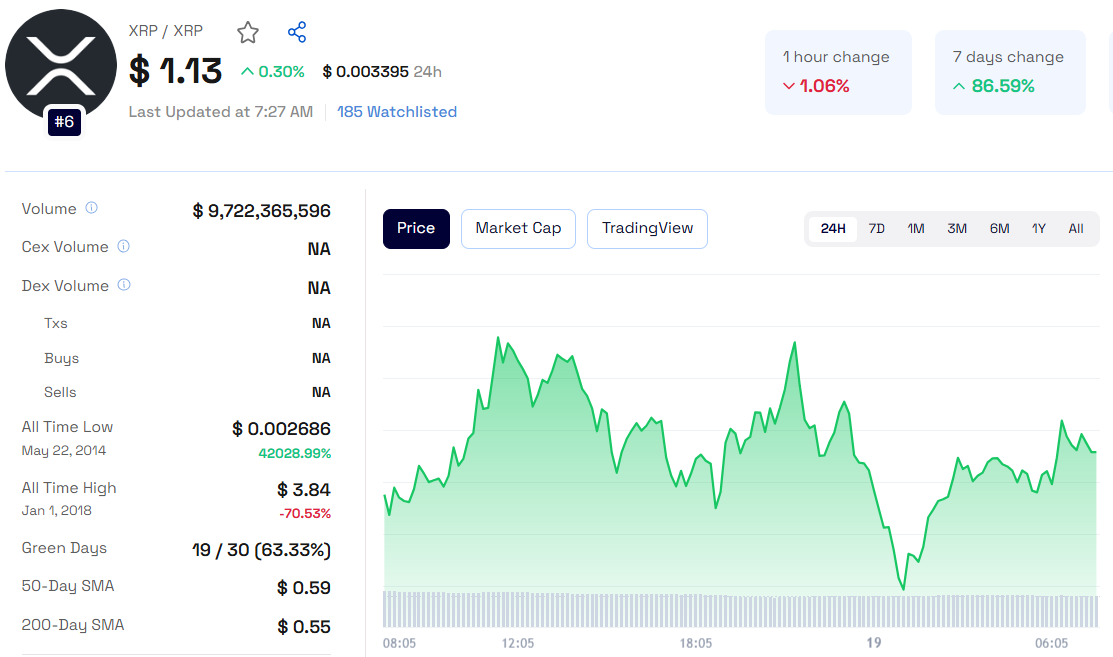Select the 7D time range
The width and height of the screenshot is (1113, 657).
877,228
